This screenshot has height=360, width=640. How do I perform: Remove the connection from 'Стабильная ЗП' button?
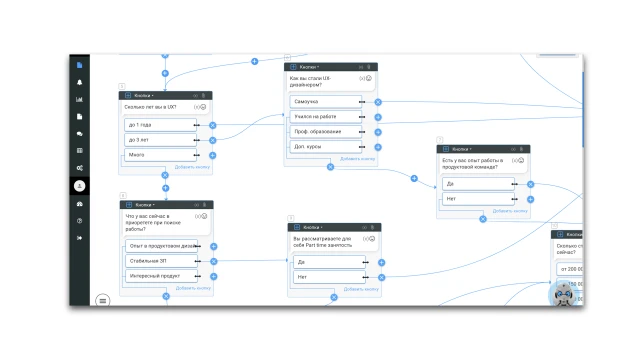point(214,262)
